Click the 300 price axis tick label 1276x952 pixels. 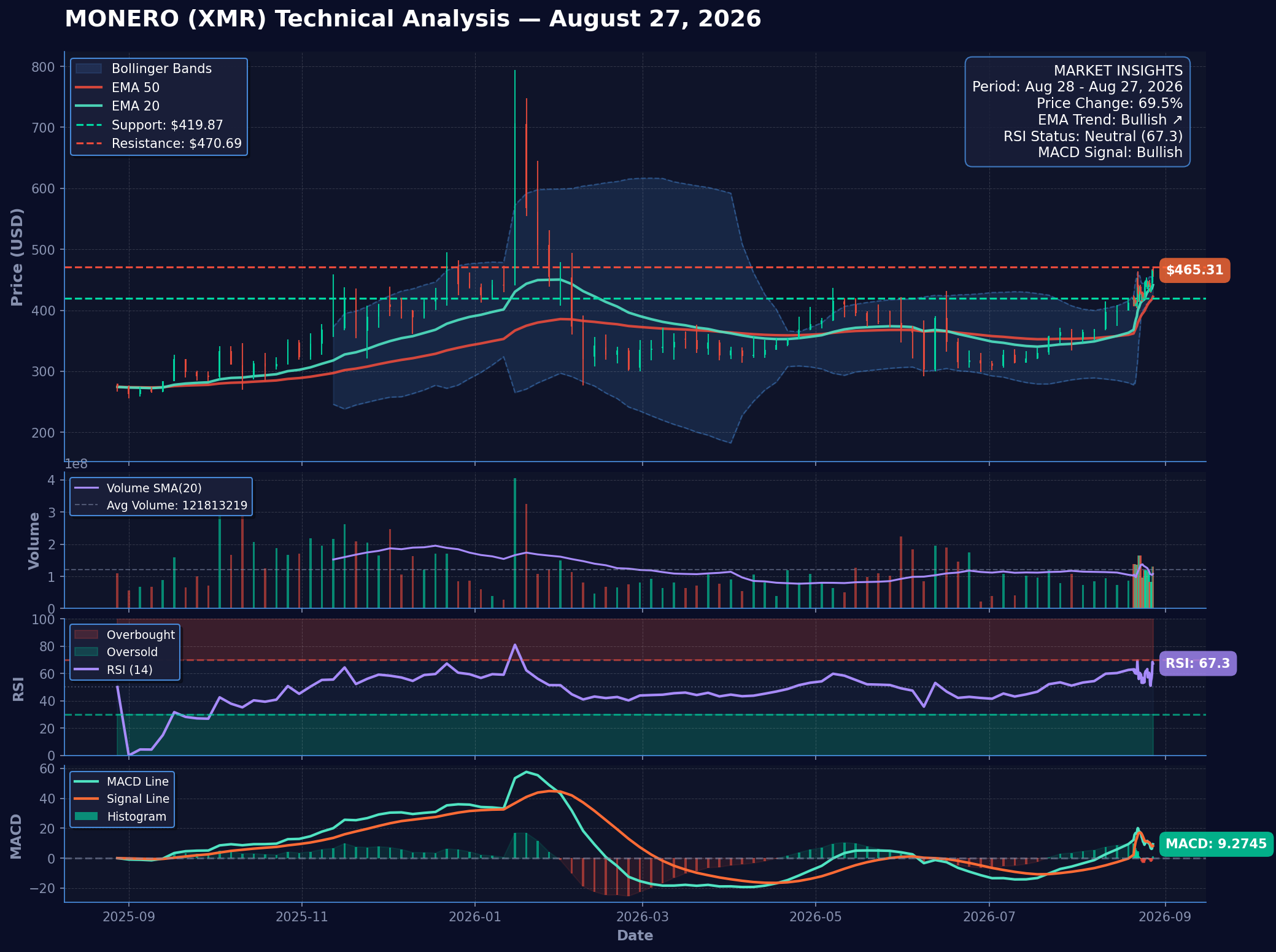pos(44,372)
